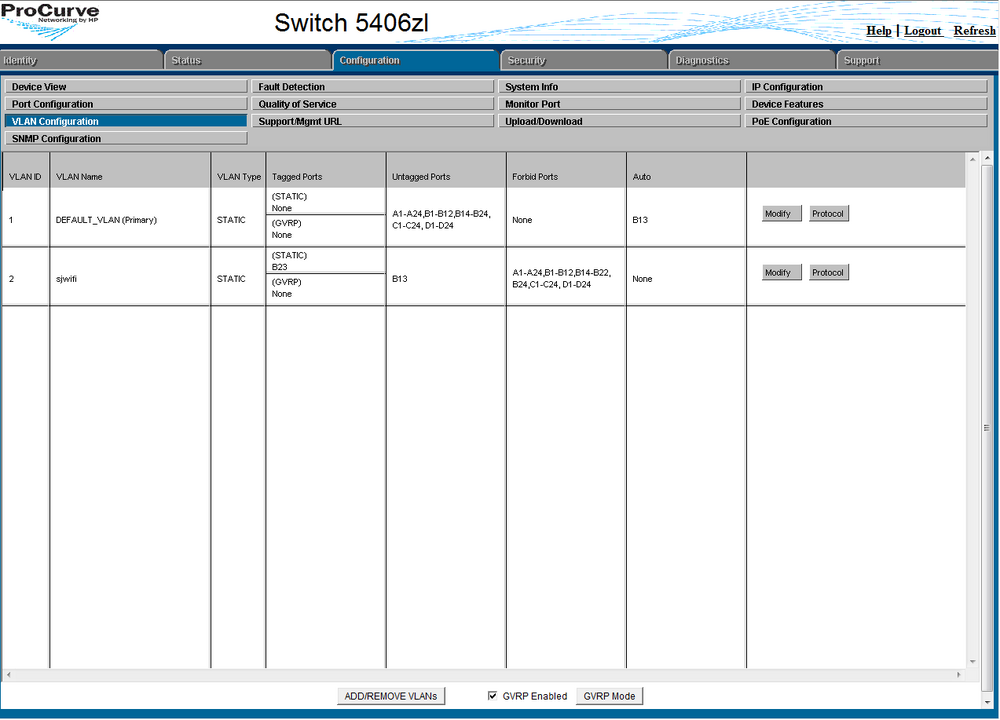Open IP Configuration section
This screenshot has width=1000, height=720.
pyautogui.click(x=866, y=86)
